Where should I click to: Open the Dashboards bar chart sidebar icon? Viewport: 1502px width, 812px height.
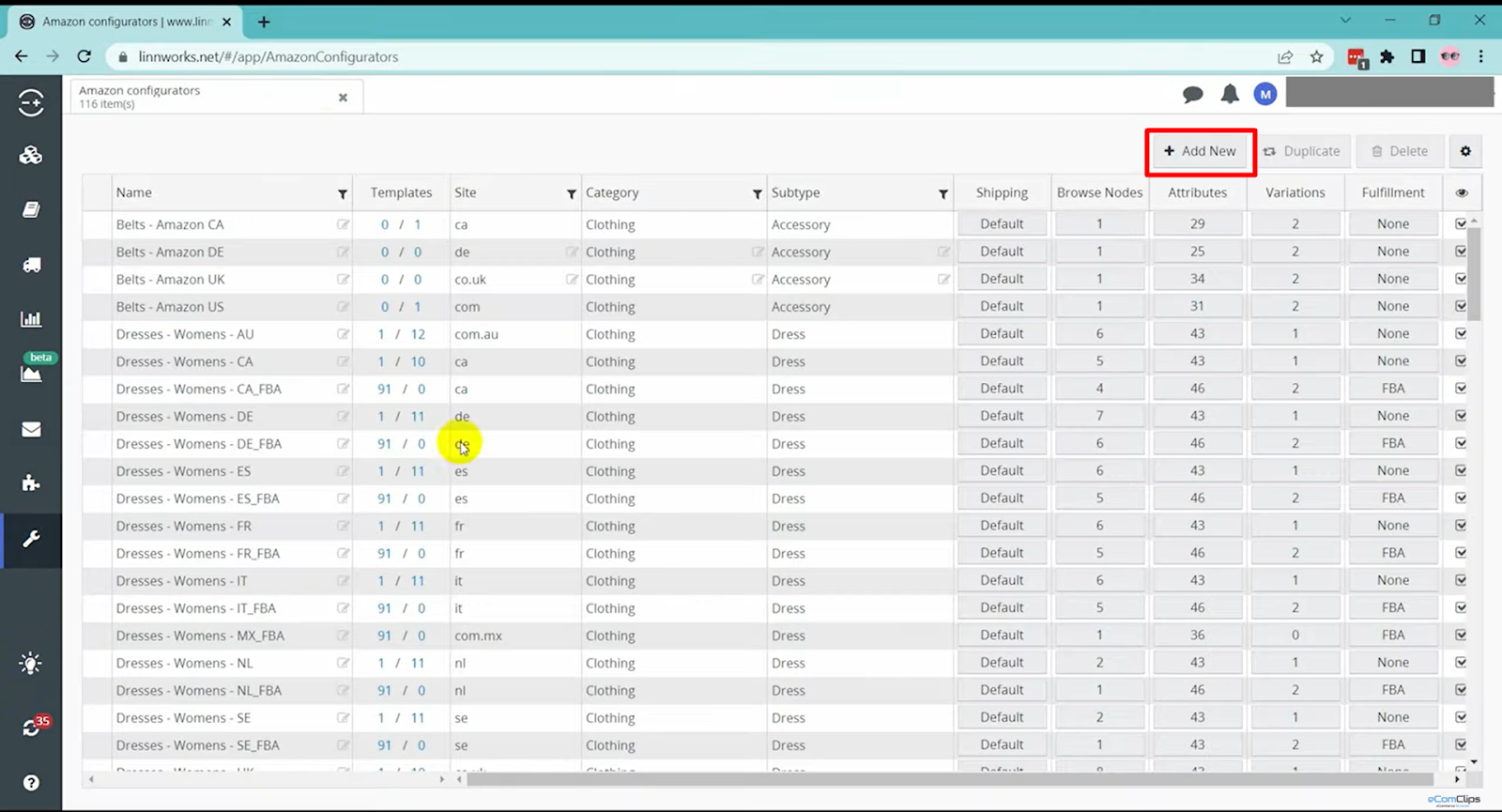pos(31,319)
